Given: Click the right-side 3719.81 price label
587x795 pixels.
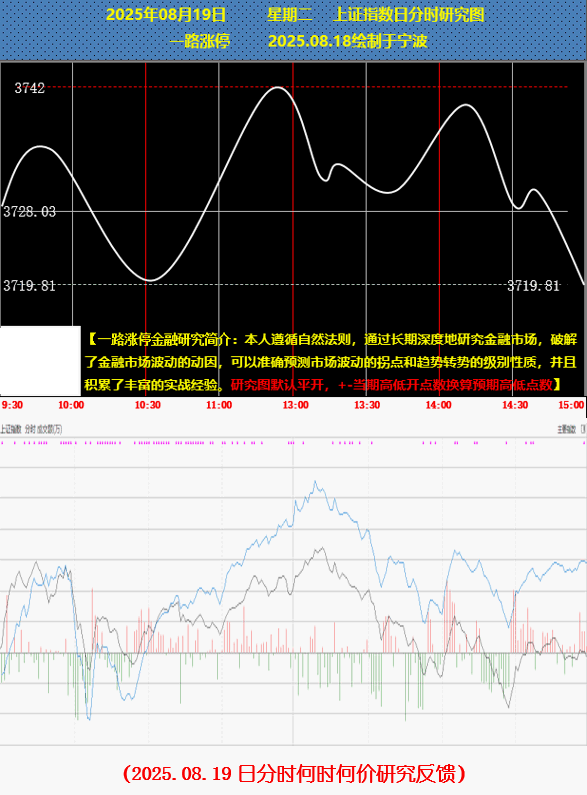Looking at the screenshot, I should point(533,286).
